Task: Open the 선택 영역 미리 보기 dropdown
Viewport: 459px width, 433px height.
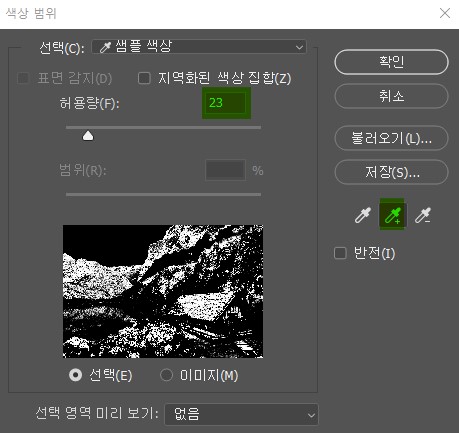Action: (241, 415)
